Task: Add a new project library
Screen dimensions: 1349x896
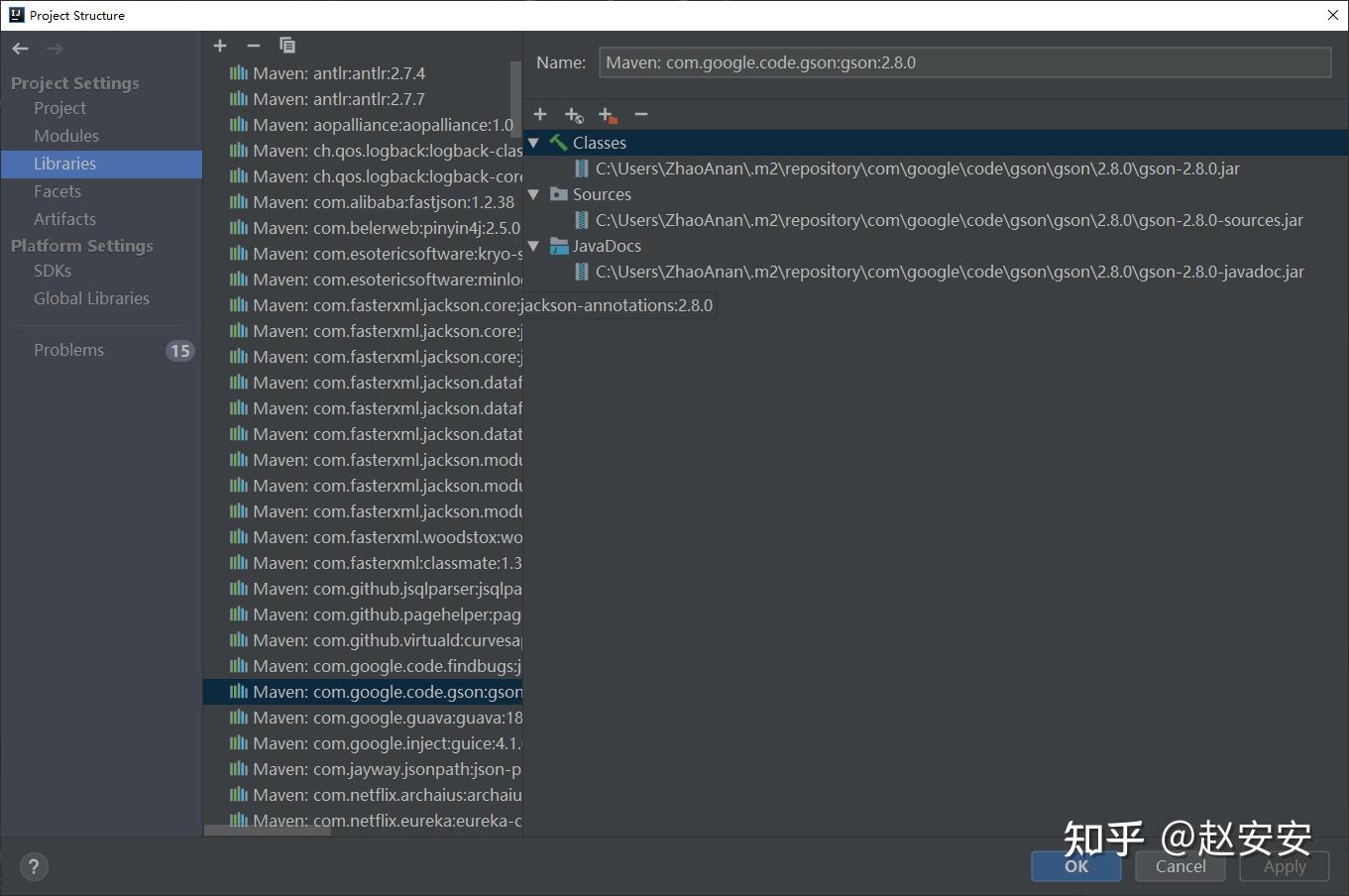Action: point(220,46)
